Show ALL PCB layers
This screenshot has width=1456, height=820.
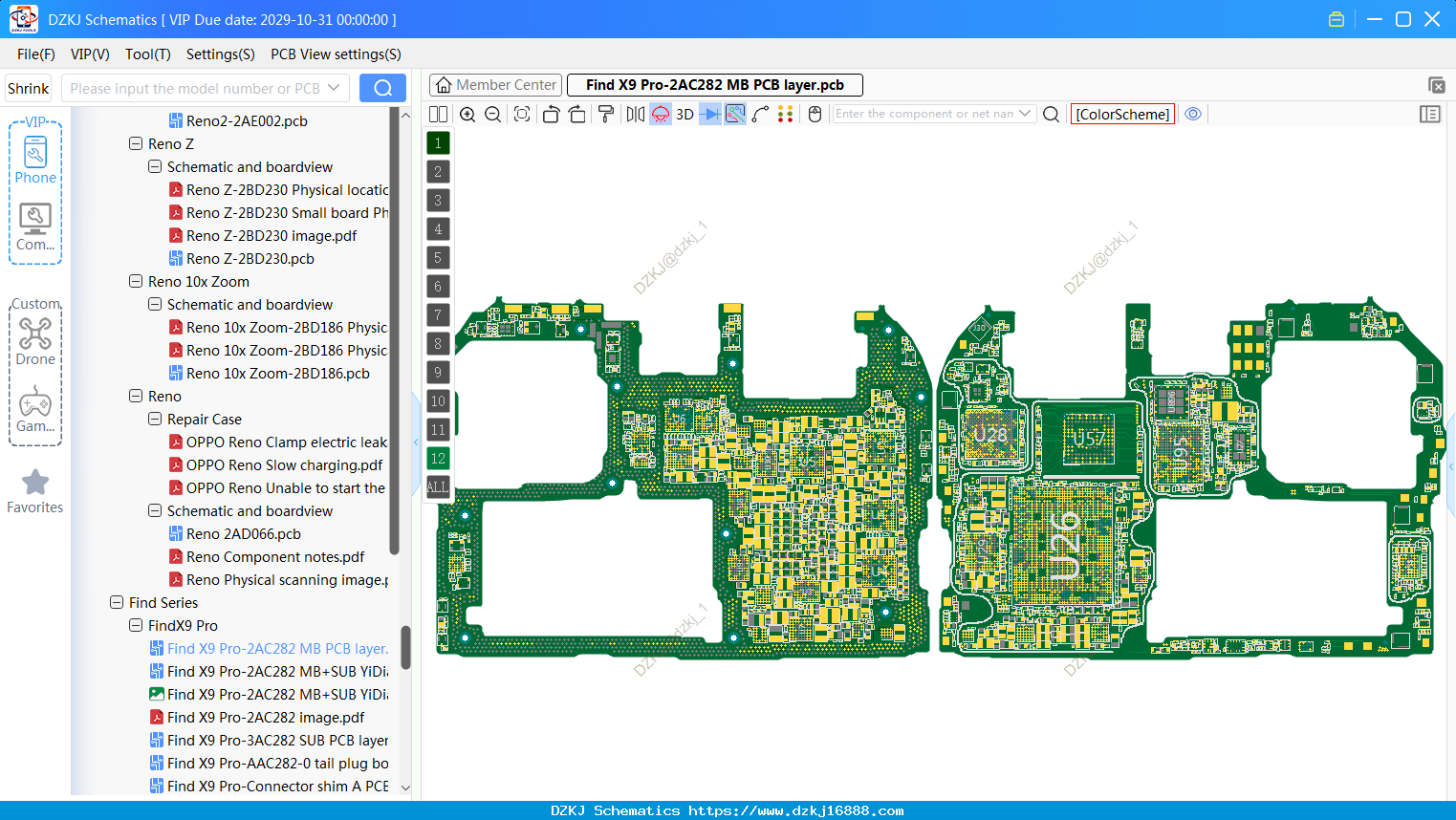tap(438, 486)
